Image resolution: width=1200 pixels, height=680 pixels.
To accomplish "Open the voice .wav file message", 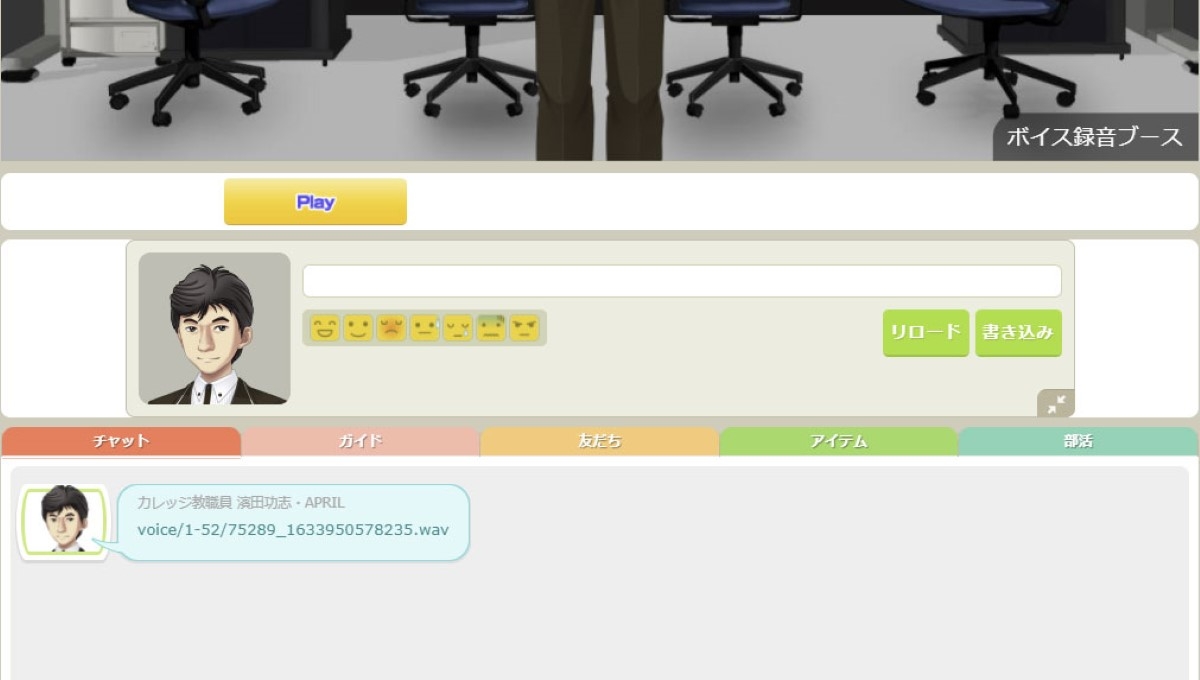I will (x=293, y=530).
